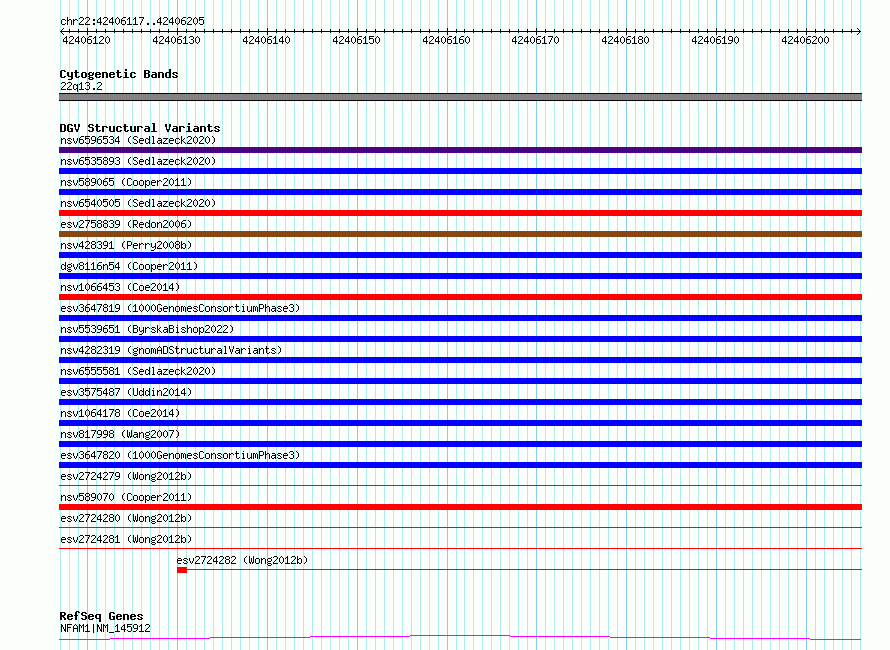Click the thick red bar under nsv589070
The width and height of the screenshot is (890, 650).
(x=460, y=507)
